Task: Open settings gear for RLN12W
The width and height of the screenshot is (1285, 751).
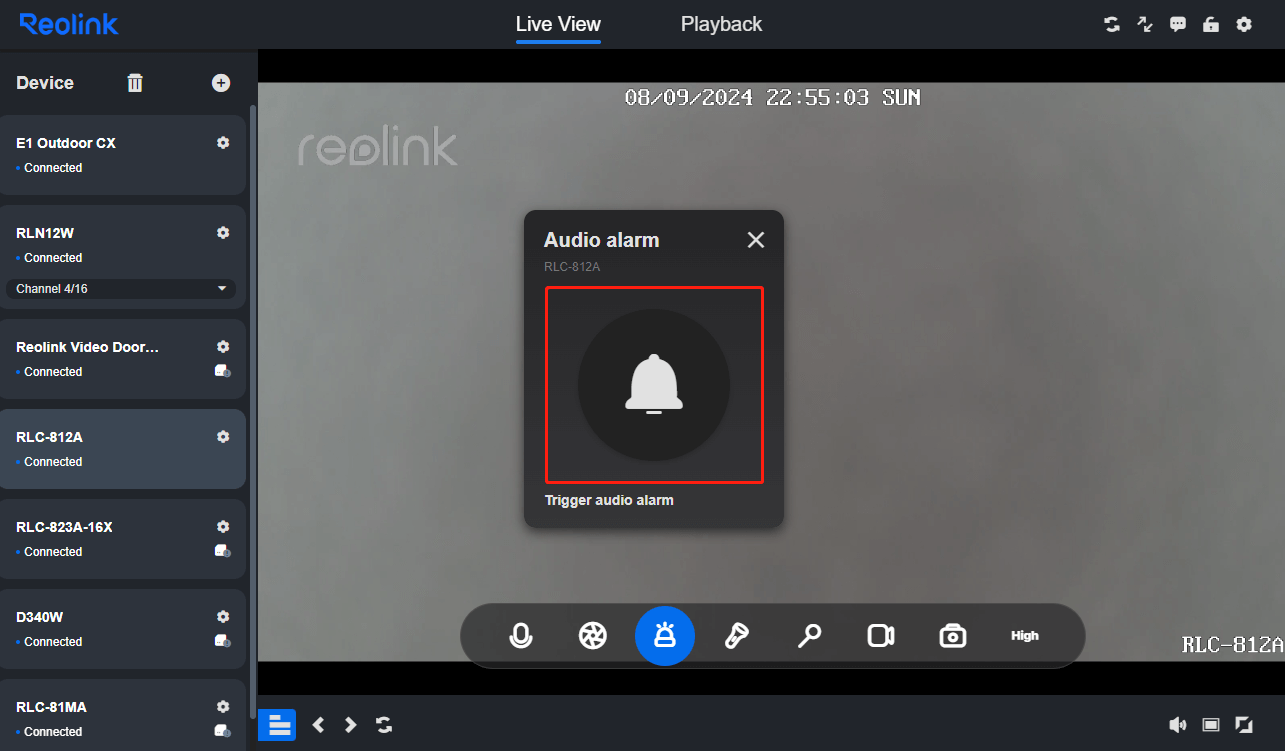Action: pyautogui.click(x=223, y=233)
